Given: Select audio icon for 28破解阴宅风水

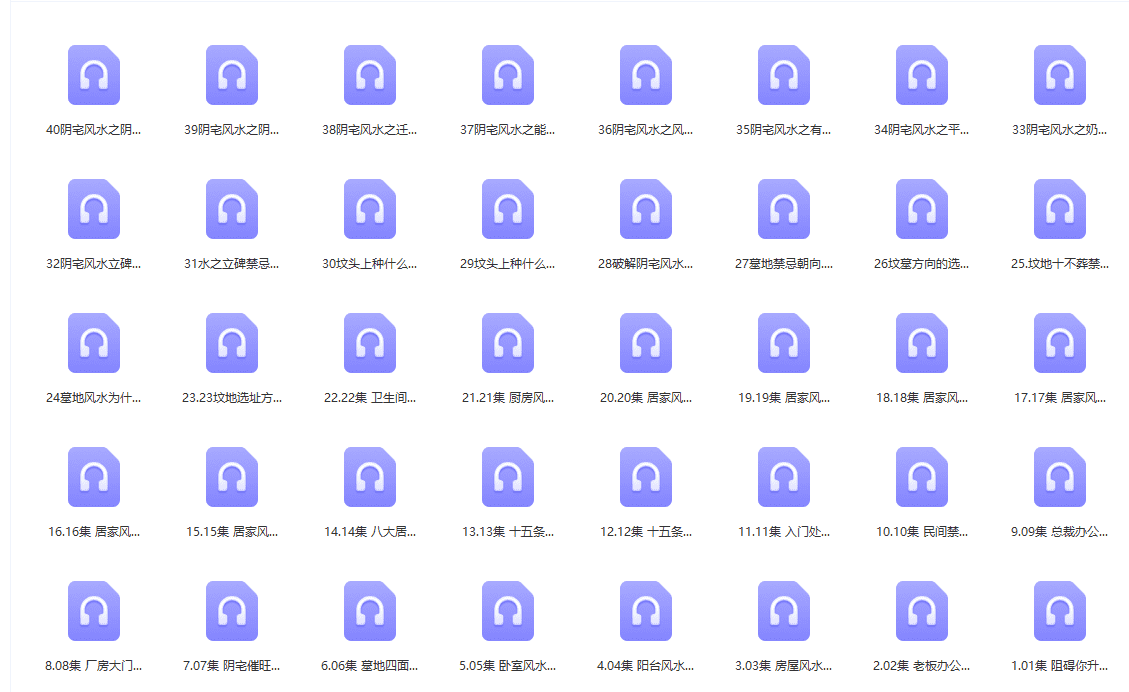Looking at the screenshot, I should coord(646,209).
